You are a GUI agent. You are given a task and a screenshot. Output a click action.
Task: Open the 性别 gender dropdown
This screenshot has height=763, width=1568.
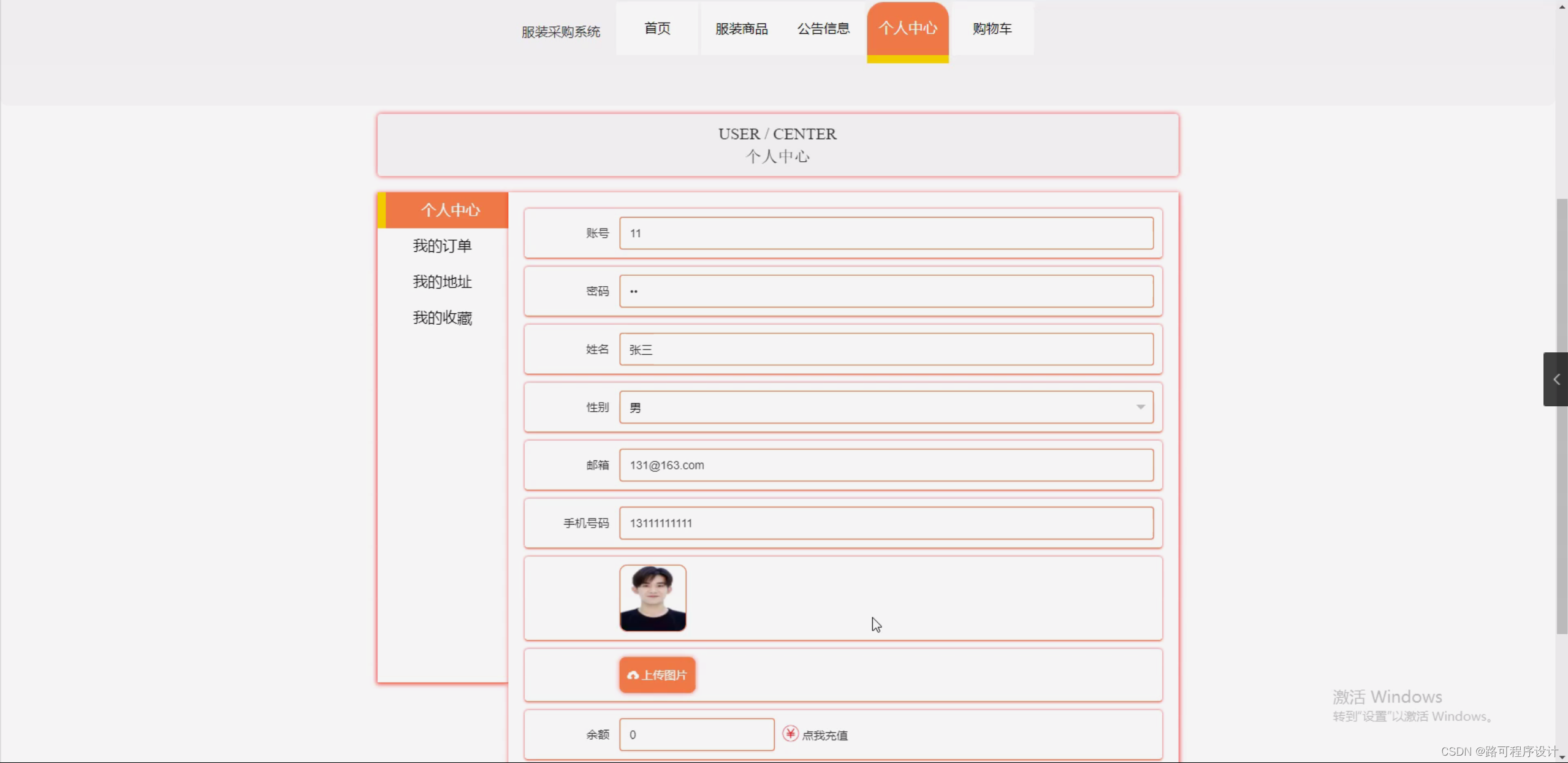[1139, 406]
